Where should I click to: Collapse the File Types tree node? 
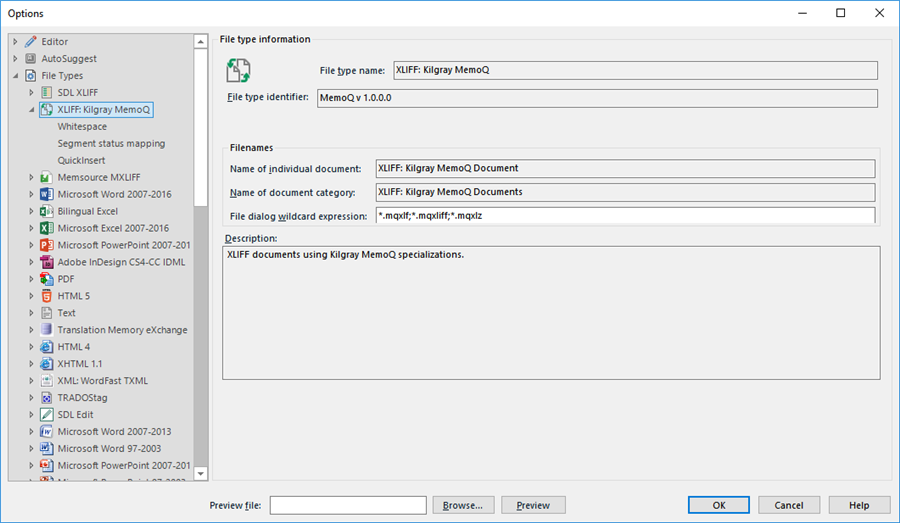(x=15, y=76)
